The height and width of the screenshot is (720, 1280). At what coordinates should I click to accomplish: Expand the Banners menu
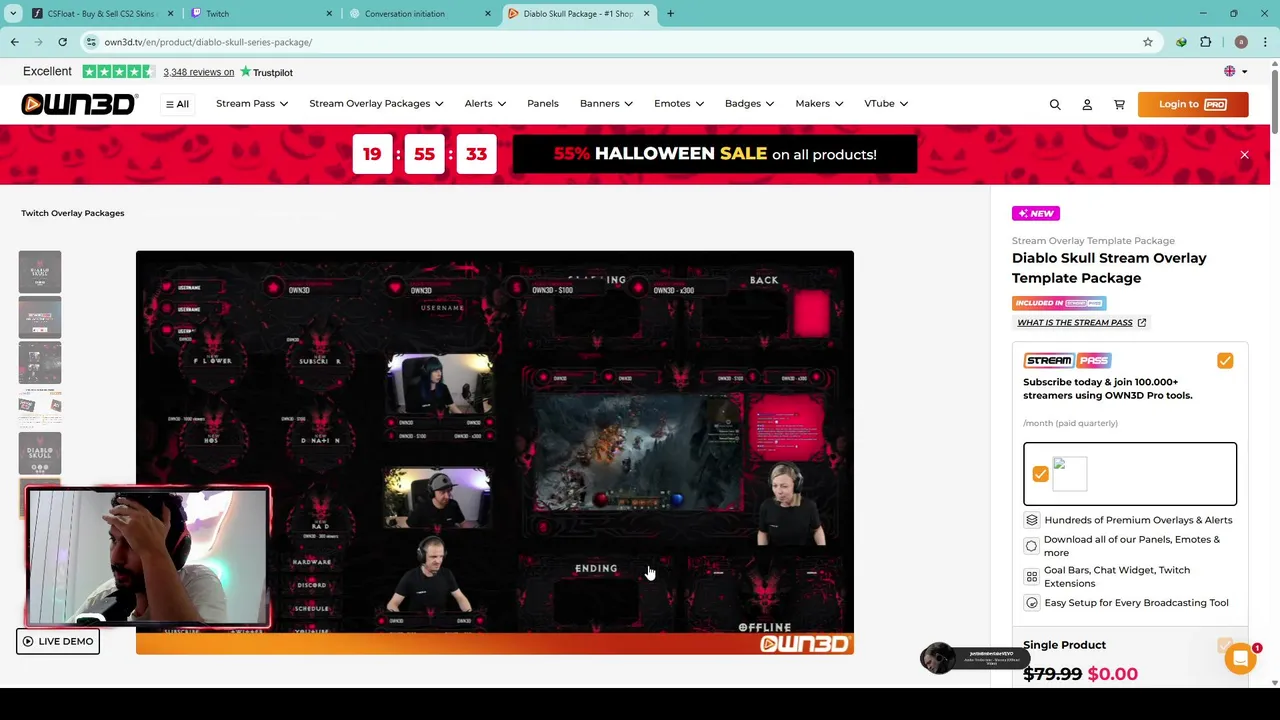(x=606, y=104)
